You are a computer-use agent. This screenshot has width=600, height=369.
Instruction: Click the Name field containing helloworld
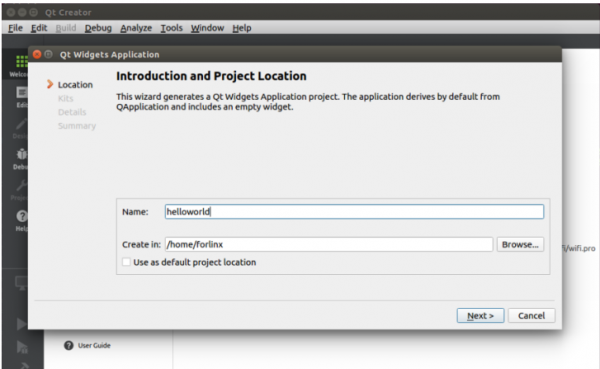pos(354,212)
